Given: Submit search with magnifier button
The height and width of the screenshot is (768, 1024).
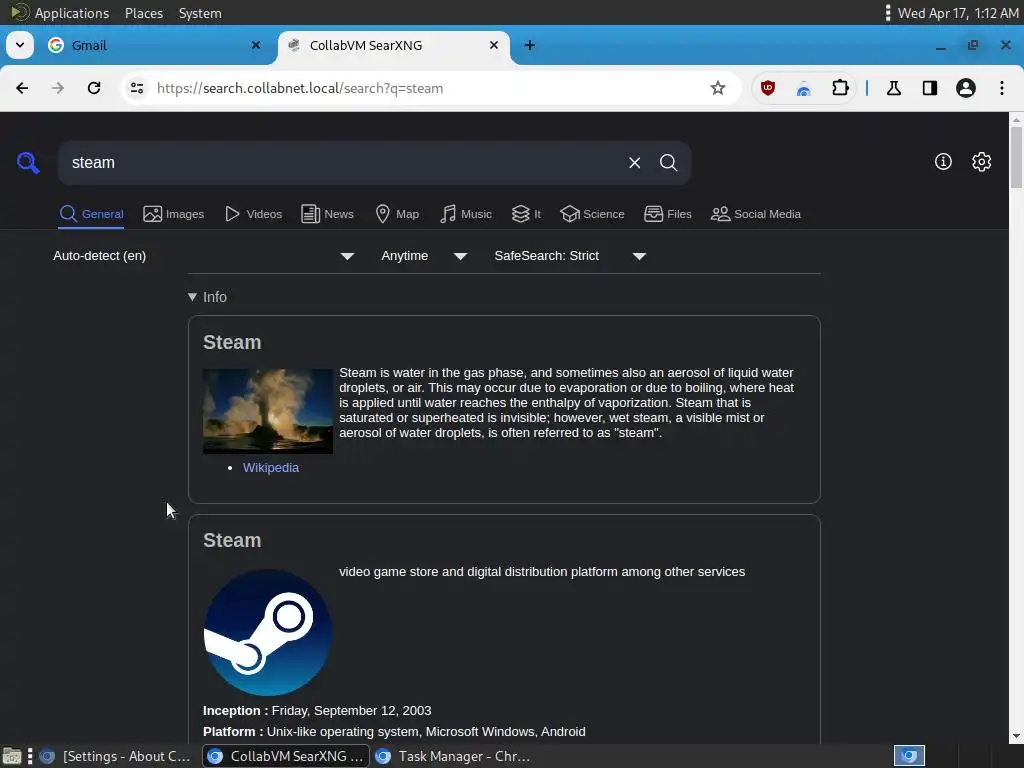Looking at the screenshot, I should [668, 163].
